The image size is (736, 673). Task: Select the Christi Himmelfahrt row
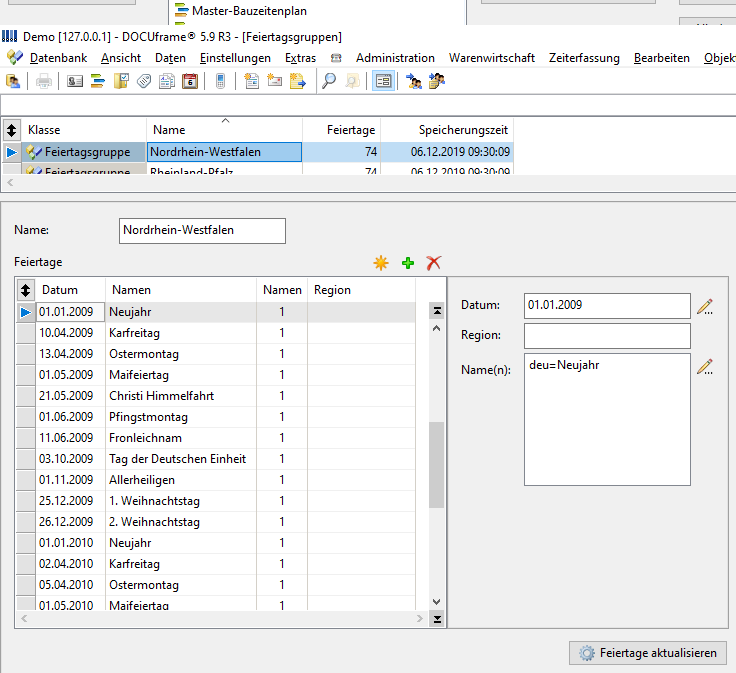click(x=216, y=396)
